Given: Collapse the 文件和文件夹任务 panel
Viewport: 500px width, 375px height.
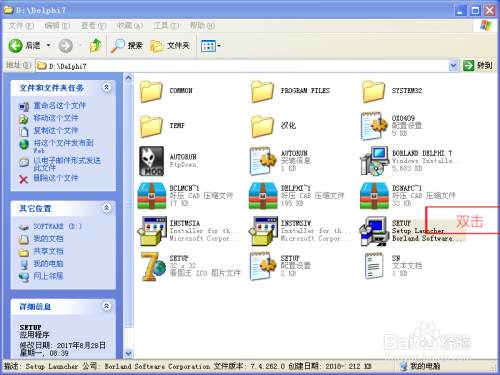Looking at the screenshot, I should (107, 88).
